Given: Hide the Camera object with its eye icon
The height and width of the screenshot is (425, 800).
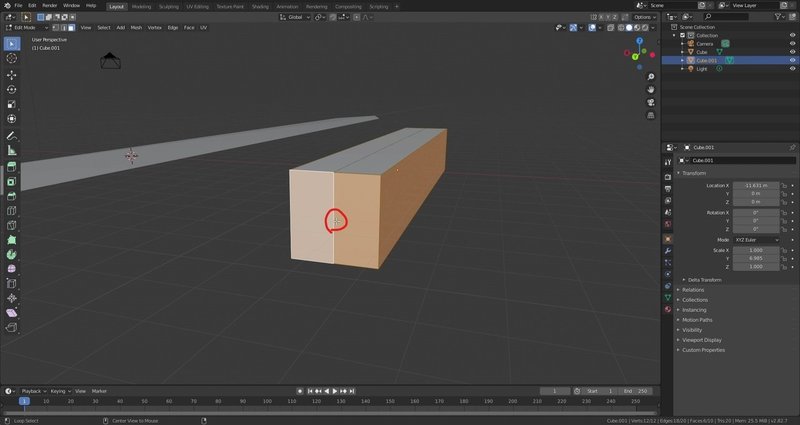Looking at the screenshot, I should coord(792,44).
